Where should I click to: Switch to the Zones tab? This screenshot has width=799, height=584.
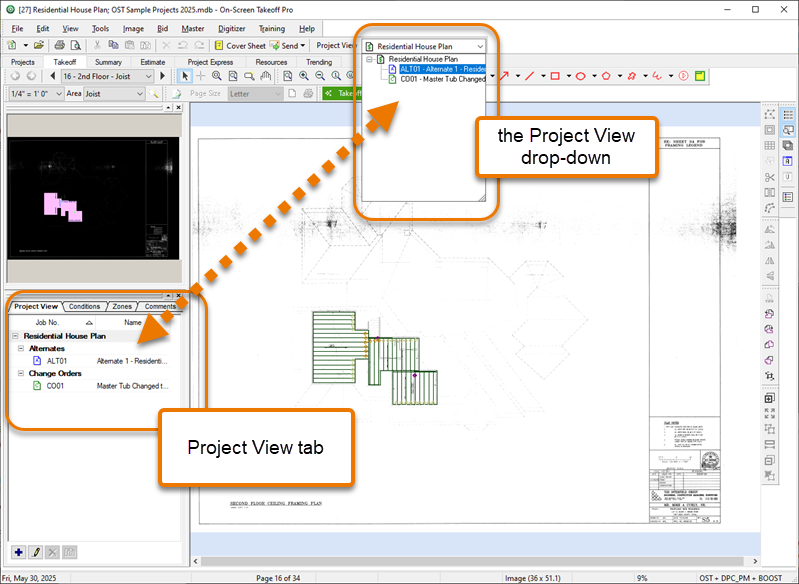122,306
